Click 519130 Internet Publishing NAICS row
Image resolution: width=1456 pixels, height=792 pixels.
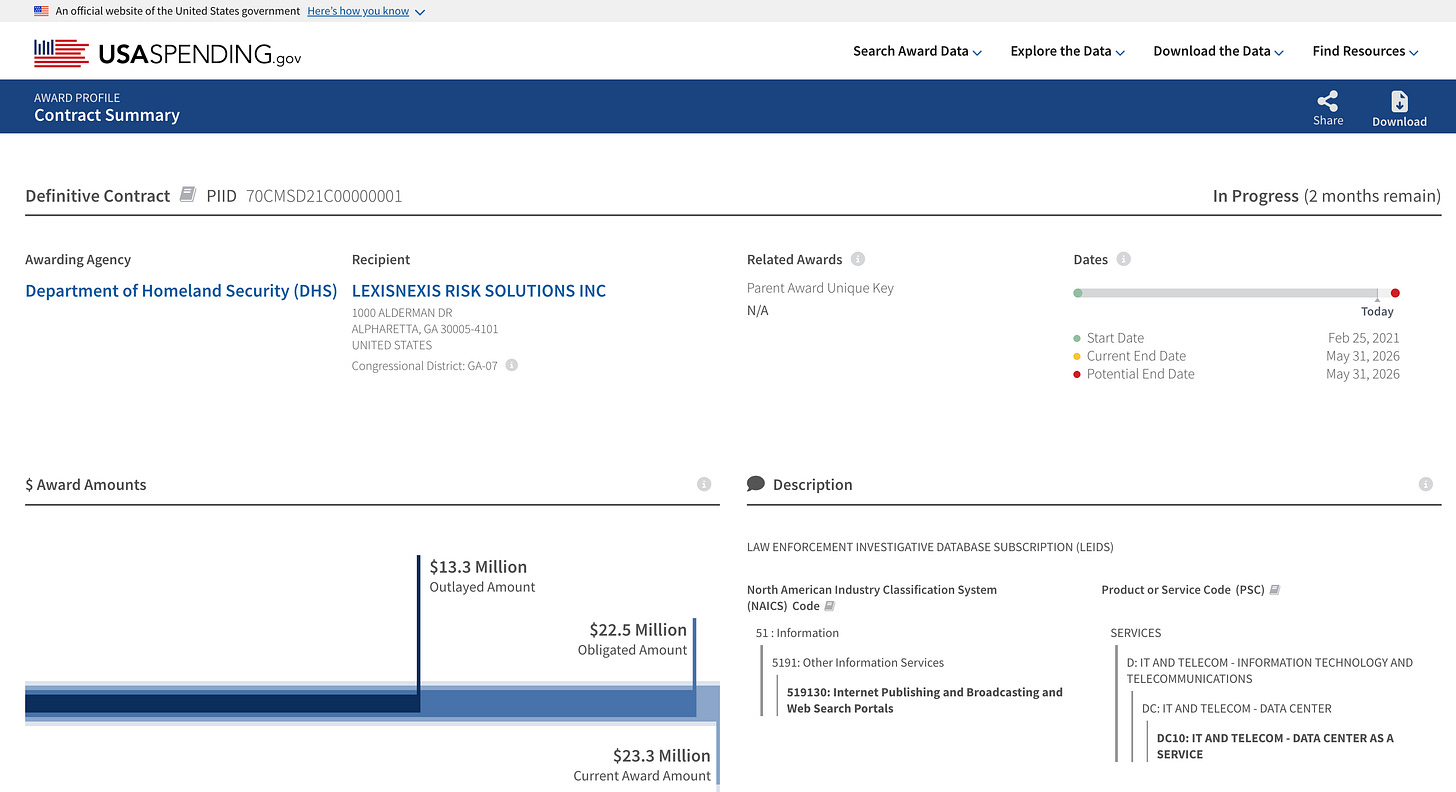click(925, 700)
